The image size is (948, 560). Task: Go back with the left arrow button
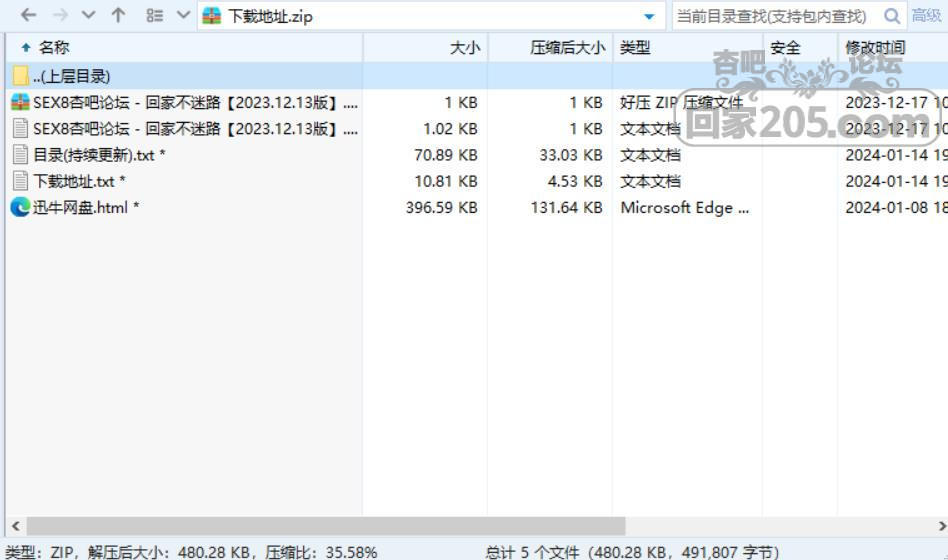pyautogui.click(x=28, y=16)
